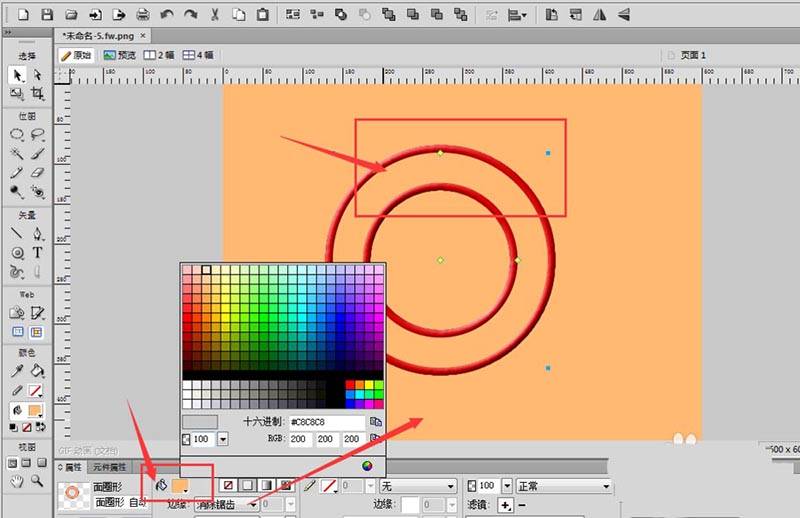Open the opacity dropdown in color popup
Image resolution: width=800 pixels, height=518 pixels.
(222, 439)
